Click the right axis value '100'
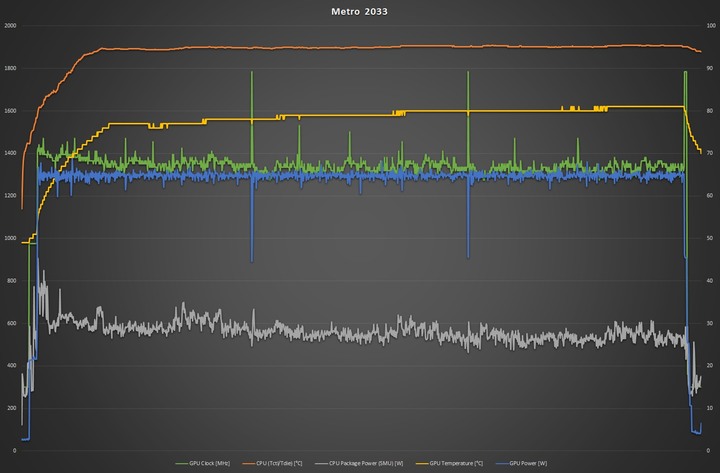The image size is (720, 473). [x=711, y=26]
